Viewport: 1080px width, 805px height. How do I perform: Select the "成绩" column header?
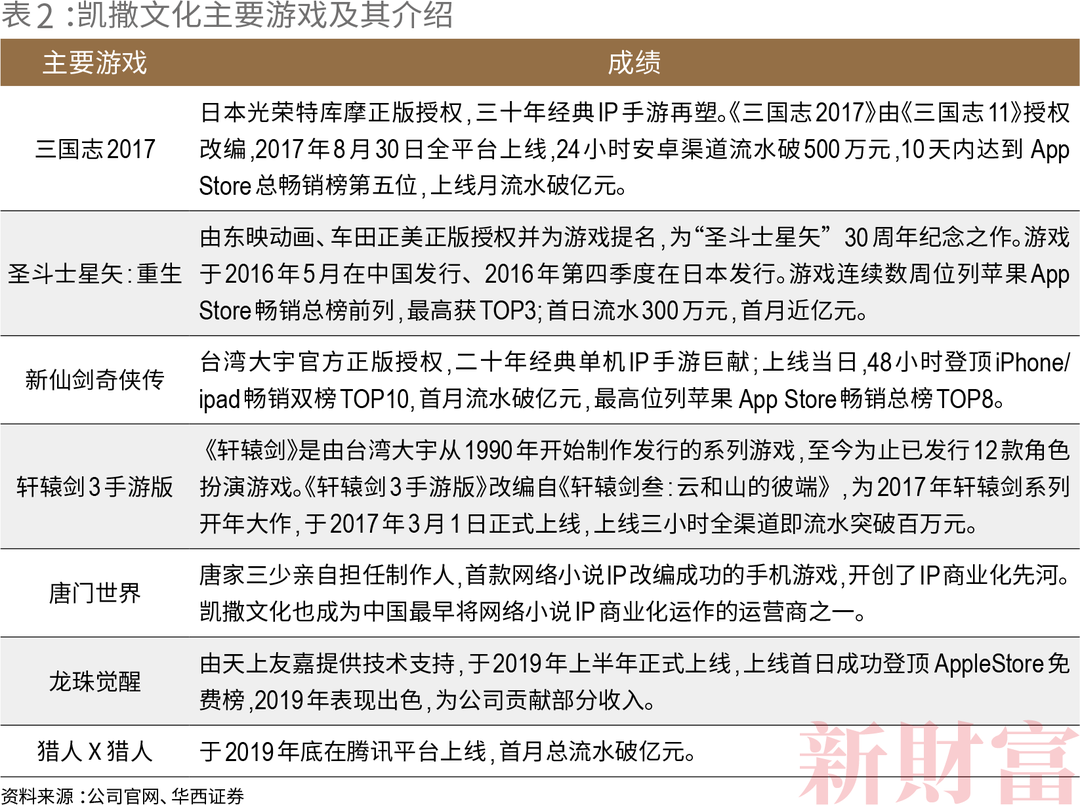click(x=634, y=63)
